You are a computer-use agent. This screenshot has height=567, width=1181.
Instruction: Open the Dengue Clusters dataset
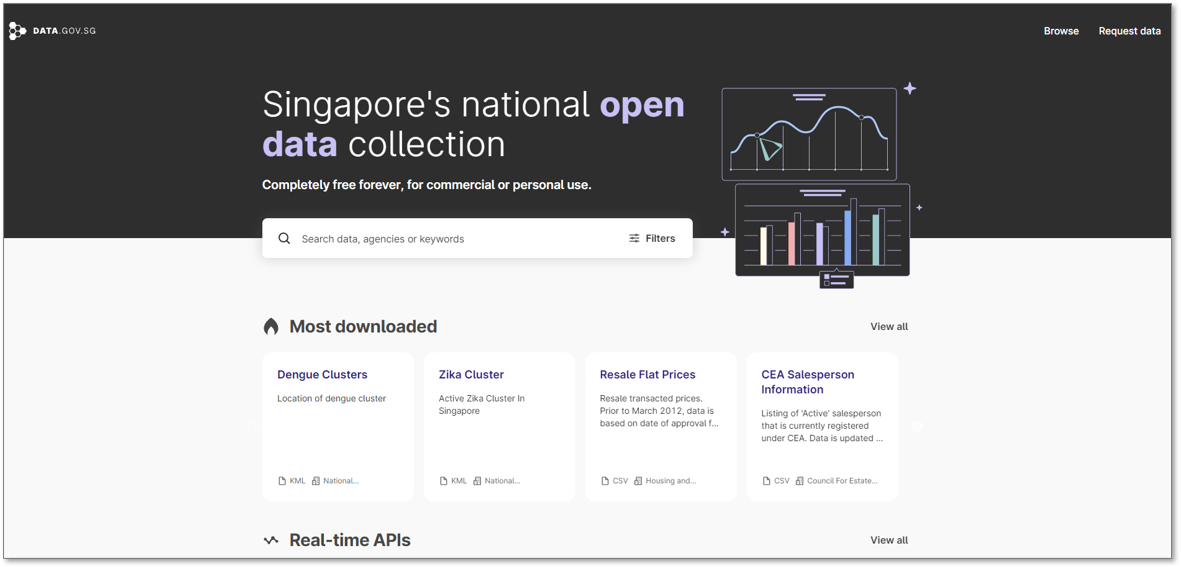322,374
